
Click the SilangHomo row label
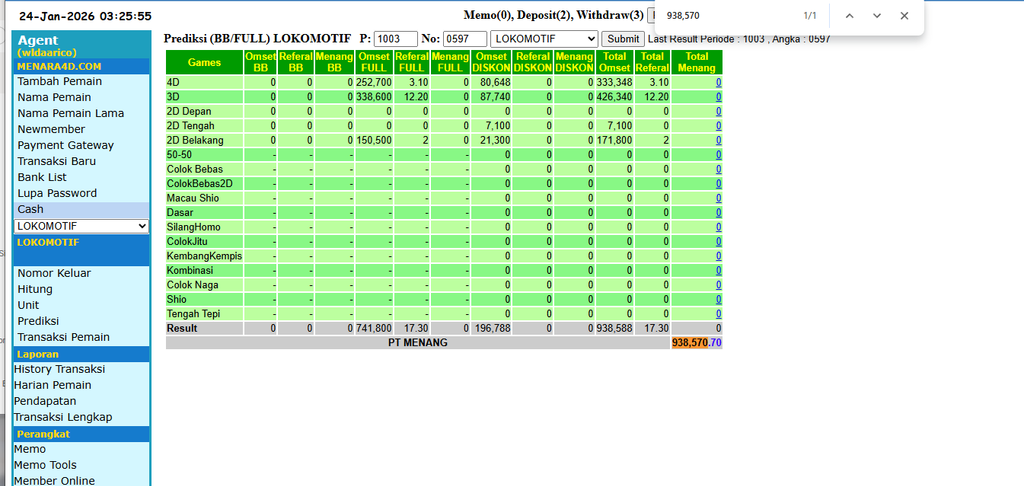[x=194, y=227]
